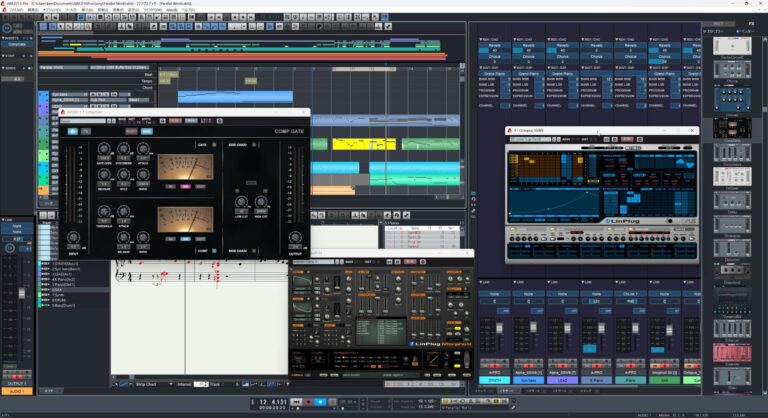Click the OUTPUT knob in COMP GATE plugin
The width and height of the screenshot is (768, 418).
click(x=294, y=237)
